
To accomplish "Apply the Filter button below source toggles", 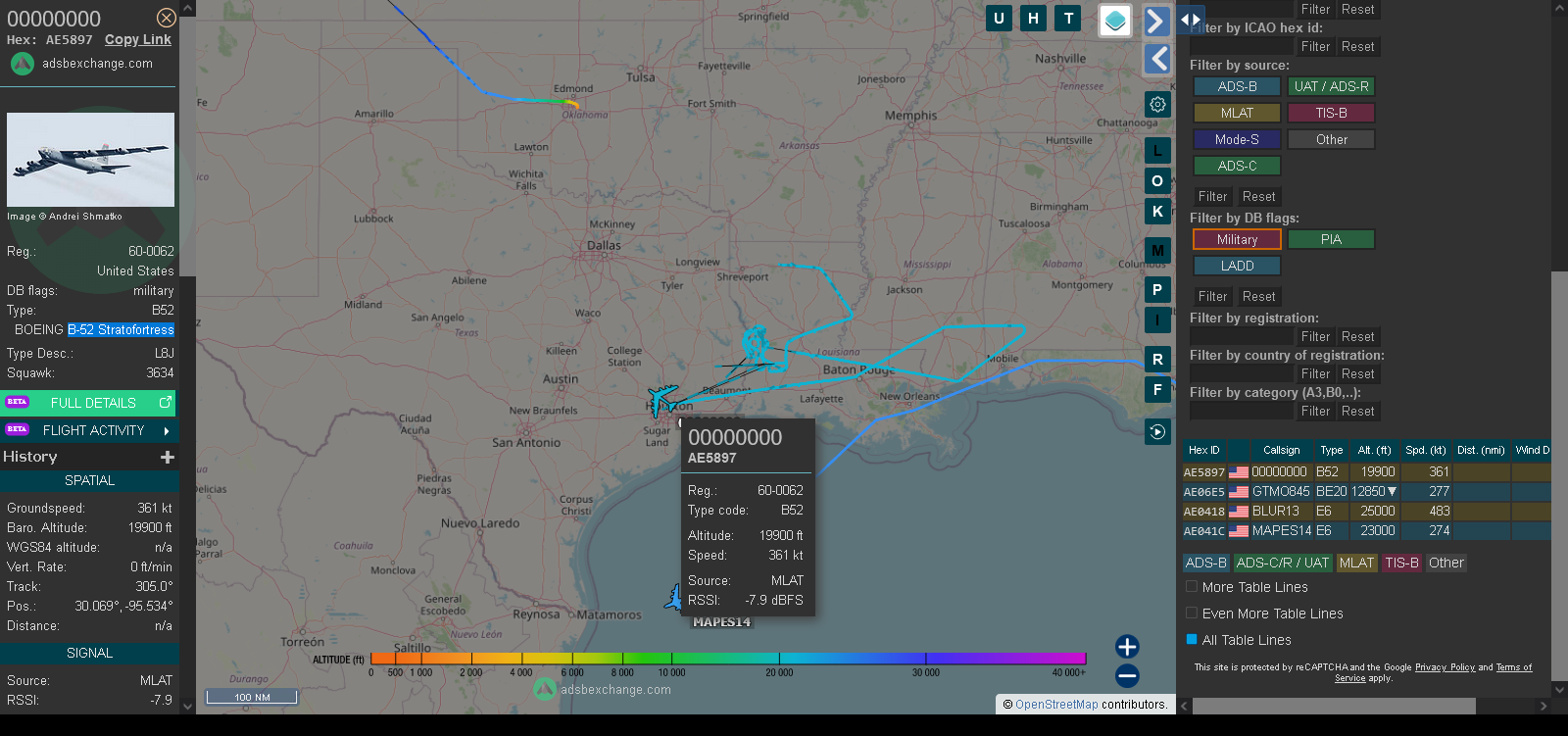I will coord(1212,196).
